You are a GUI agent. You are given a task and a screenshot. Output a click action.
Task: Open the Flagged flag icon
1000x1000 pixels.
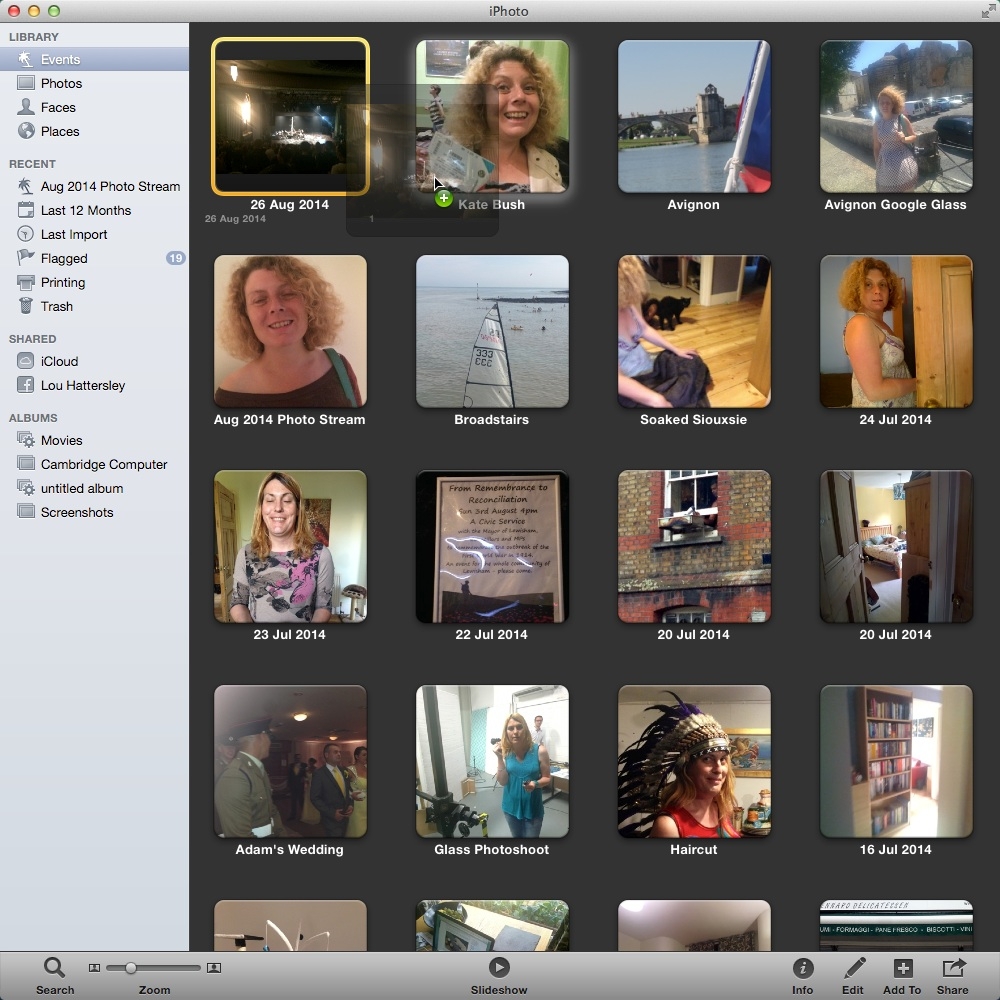[x=26, y=258]
